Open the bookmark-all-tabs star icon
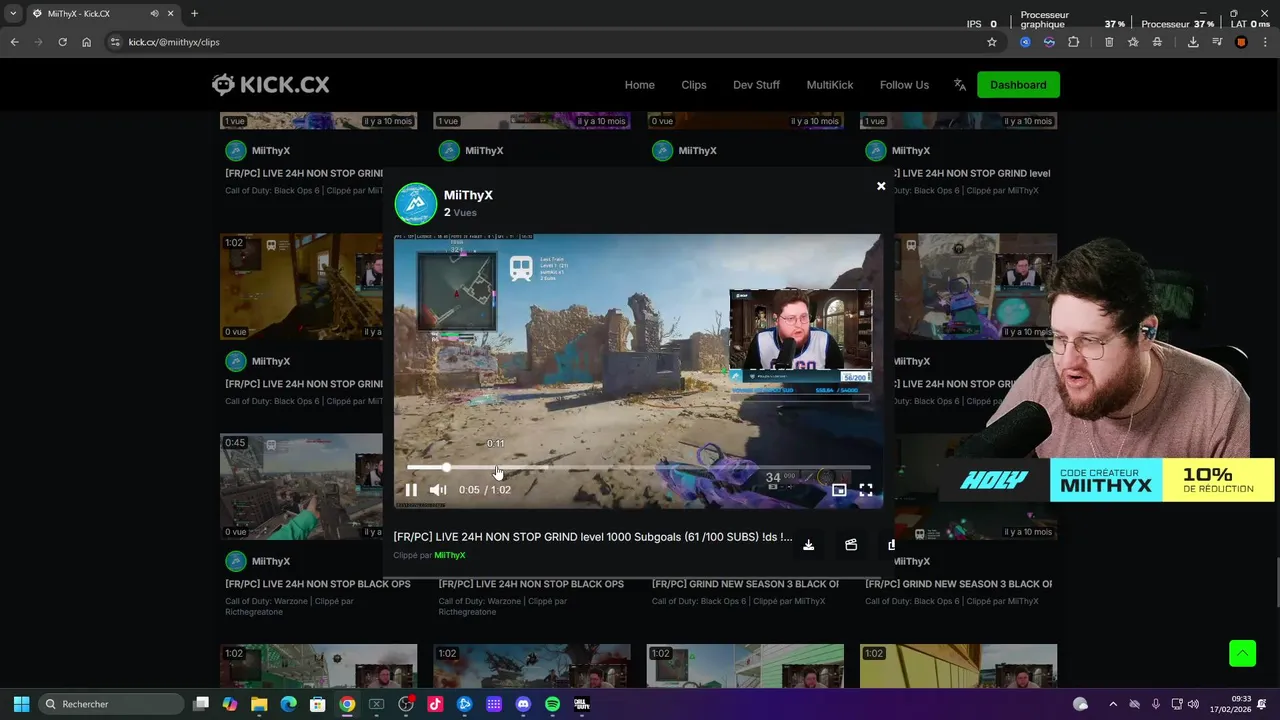 click(1133, 42)
